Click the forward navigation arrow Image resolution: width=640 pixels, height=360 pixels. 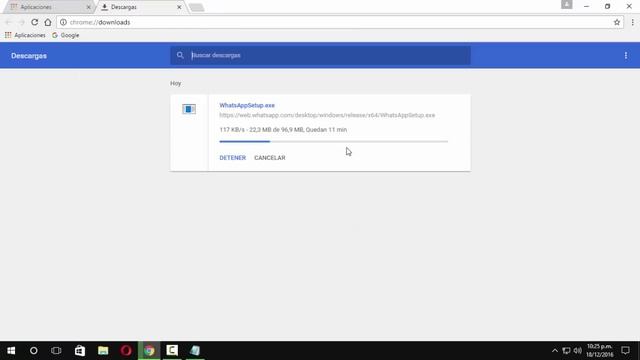pos(22,22)
